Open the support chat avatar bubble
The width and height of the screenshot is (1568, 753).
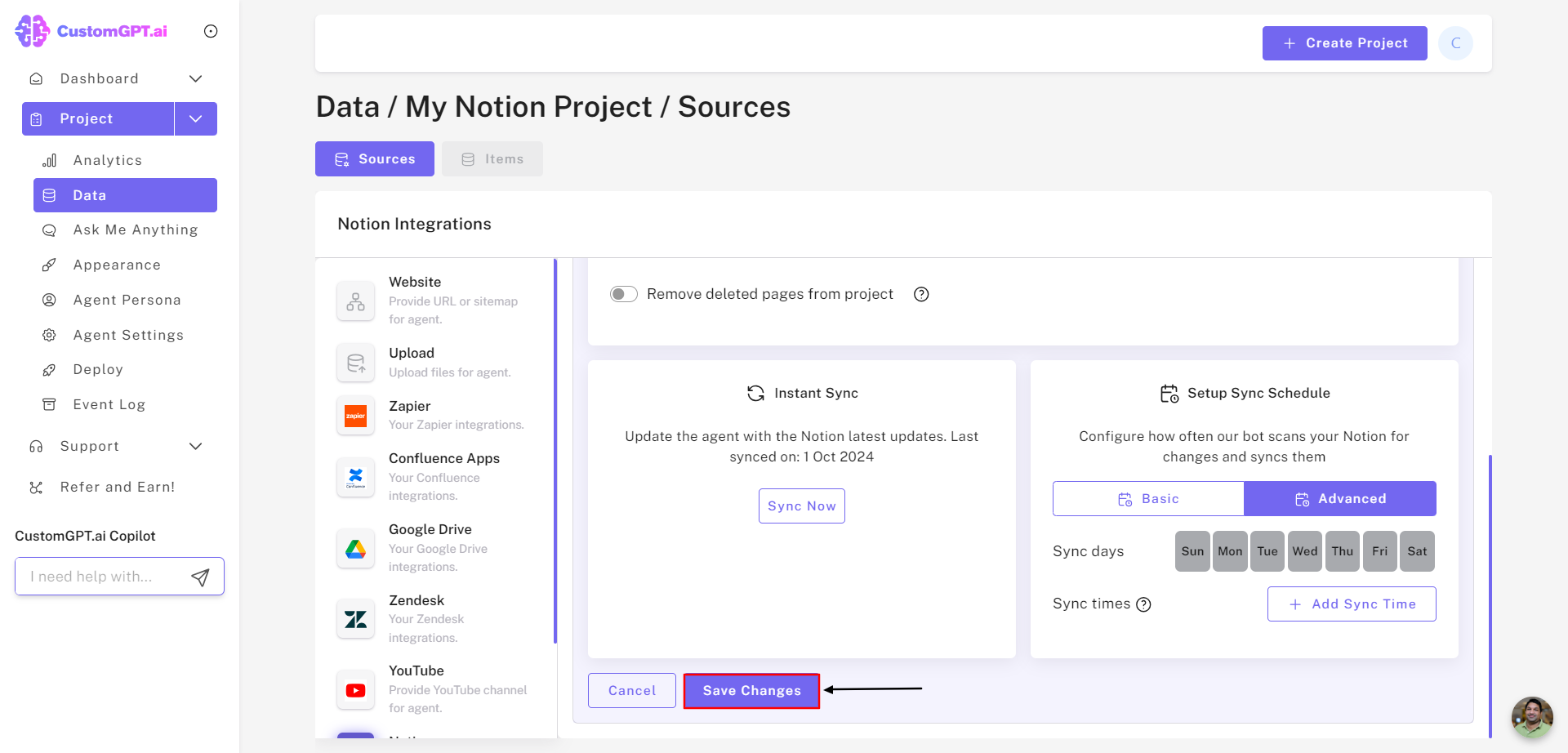[x=1532, y=717]
